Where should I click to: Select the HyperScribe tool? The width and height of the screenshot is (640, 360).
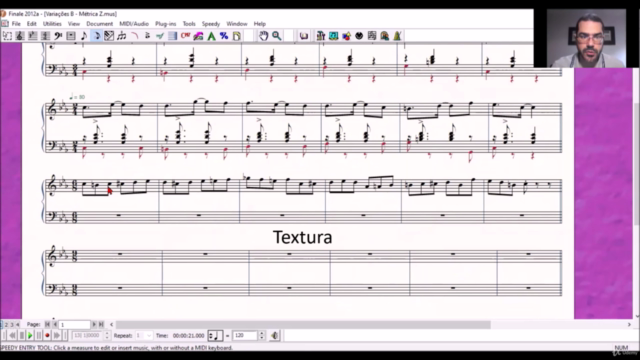(x=109, y=36)
